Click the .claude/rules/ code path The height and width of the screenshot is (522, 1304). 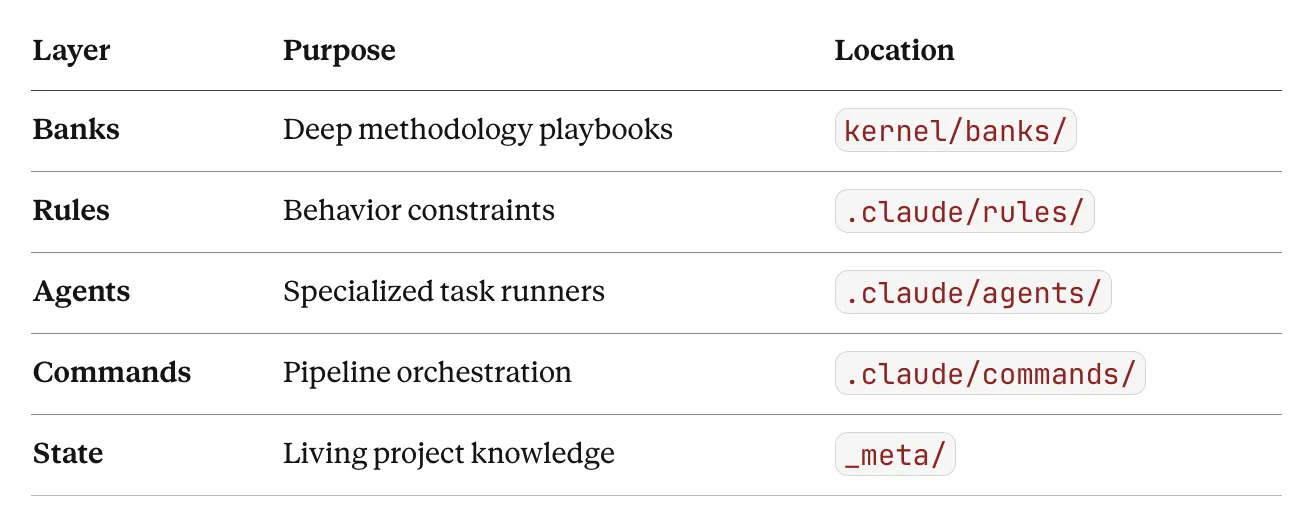[964, 211]
